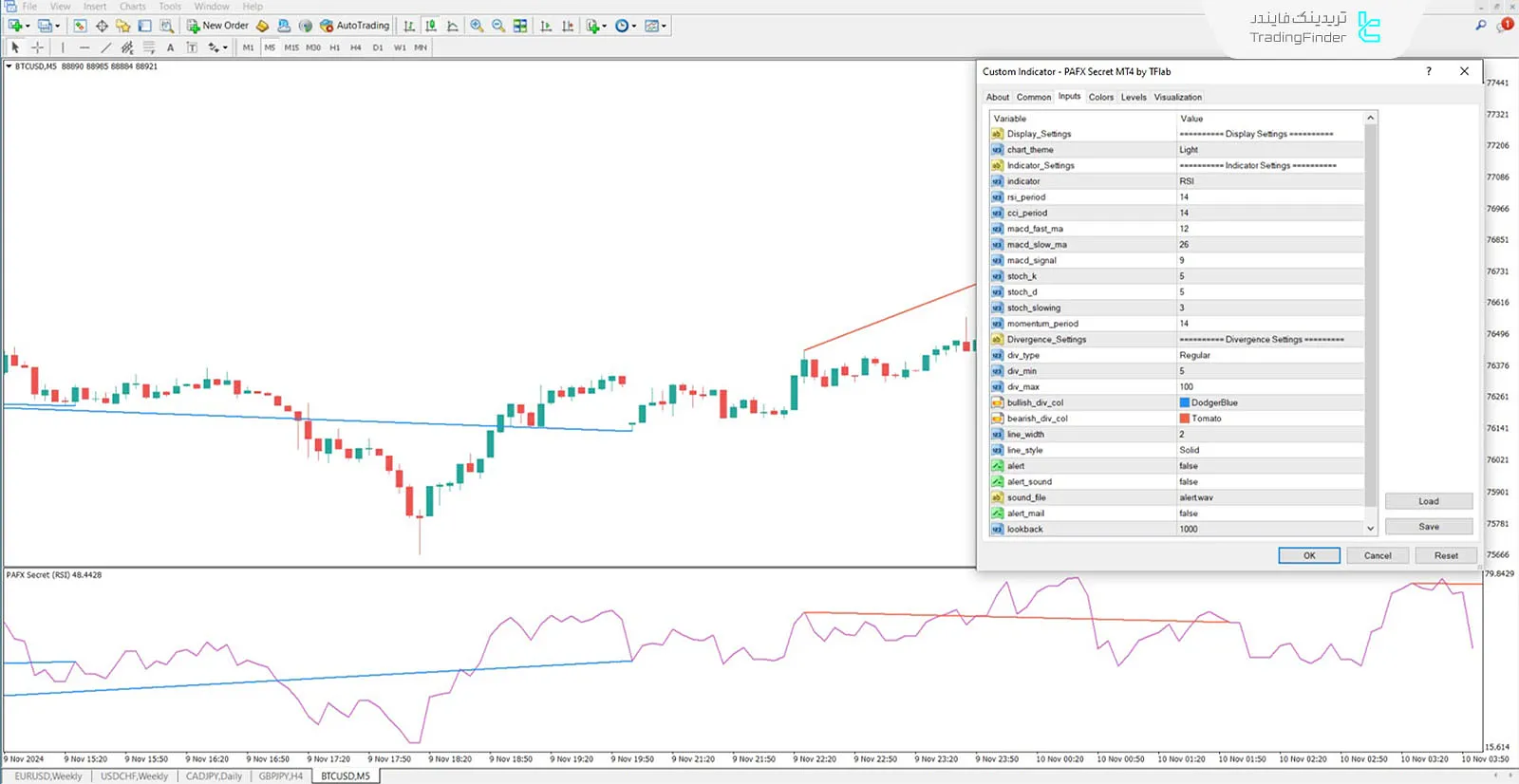
Task: Click the alert false value
Action: pos(1189,466)
